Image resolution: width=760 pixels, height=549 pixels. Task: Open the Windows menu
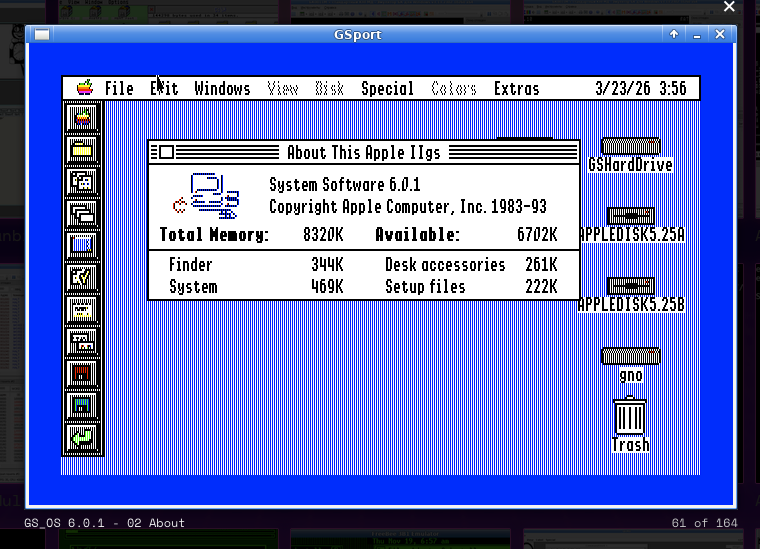[x=222, y=89]
